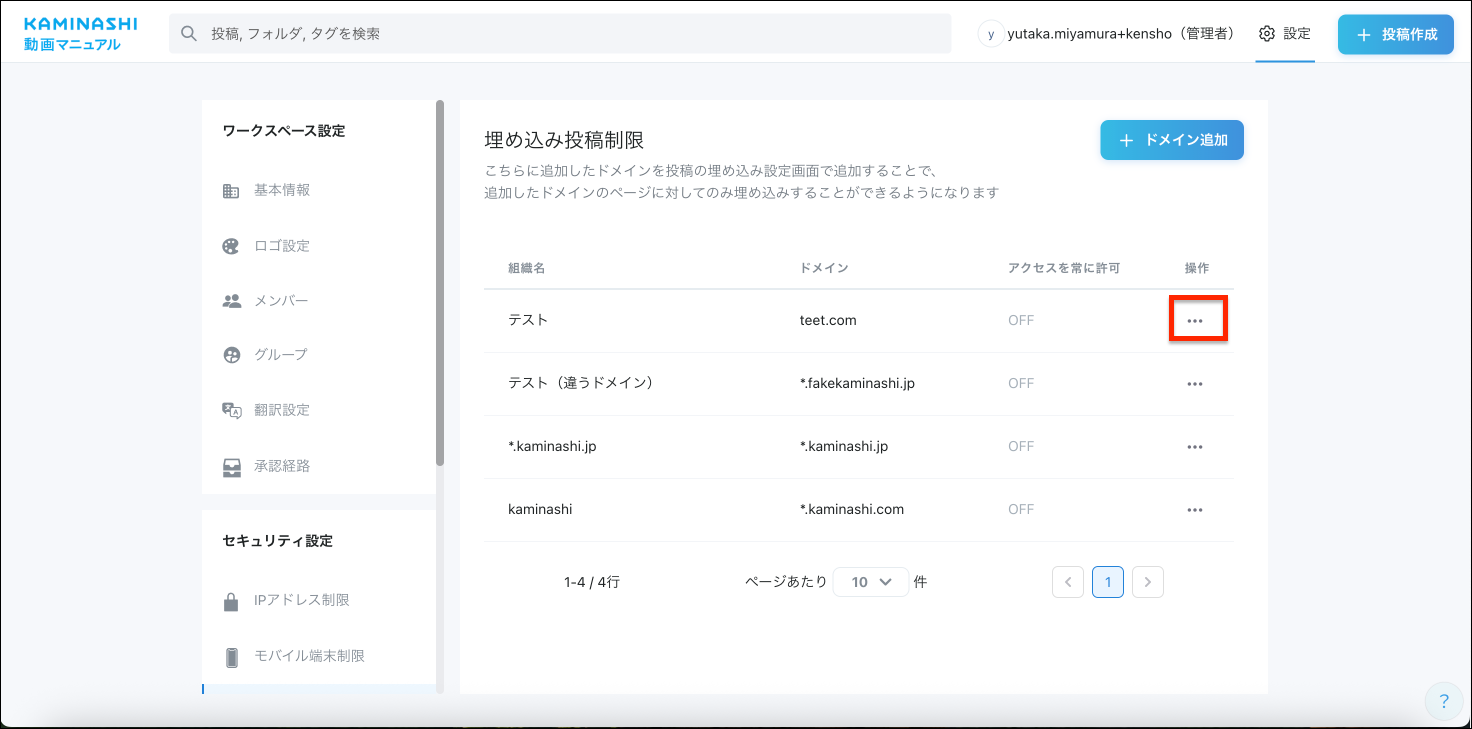Click the teet.com domain cell
The width and height of the screenshot is (1472, 729).
click(x=828, y=321)
